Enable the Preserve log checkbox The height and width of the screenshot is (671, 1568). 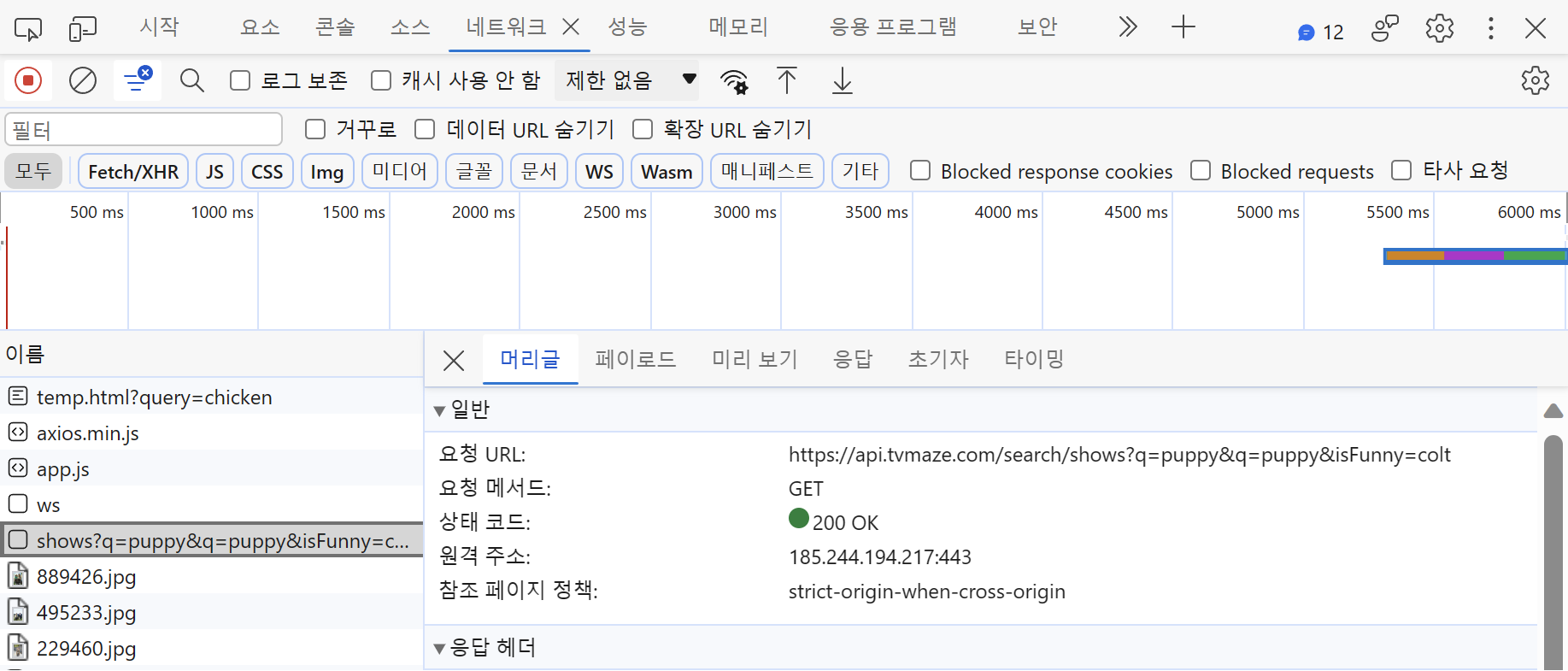[x=241, y=80]
